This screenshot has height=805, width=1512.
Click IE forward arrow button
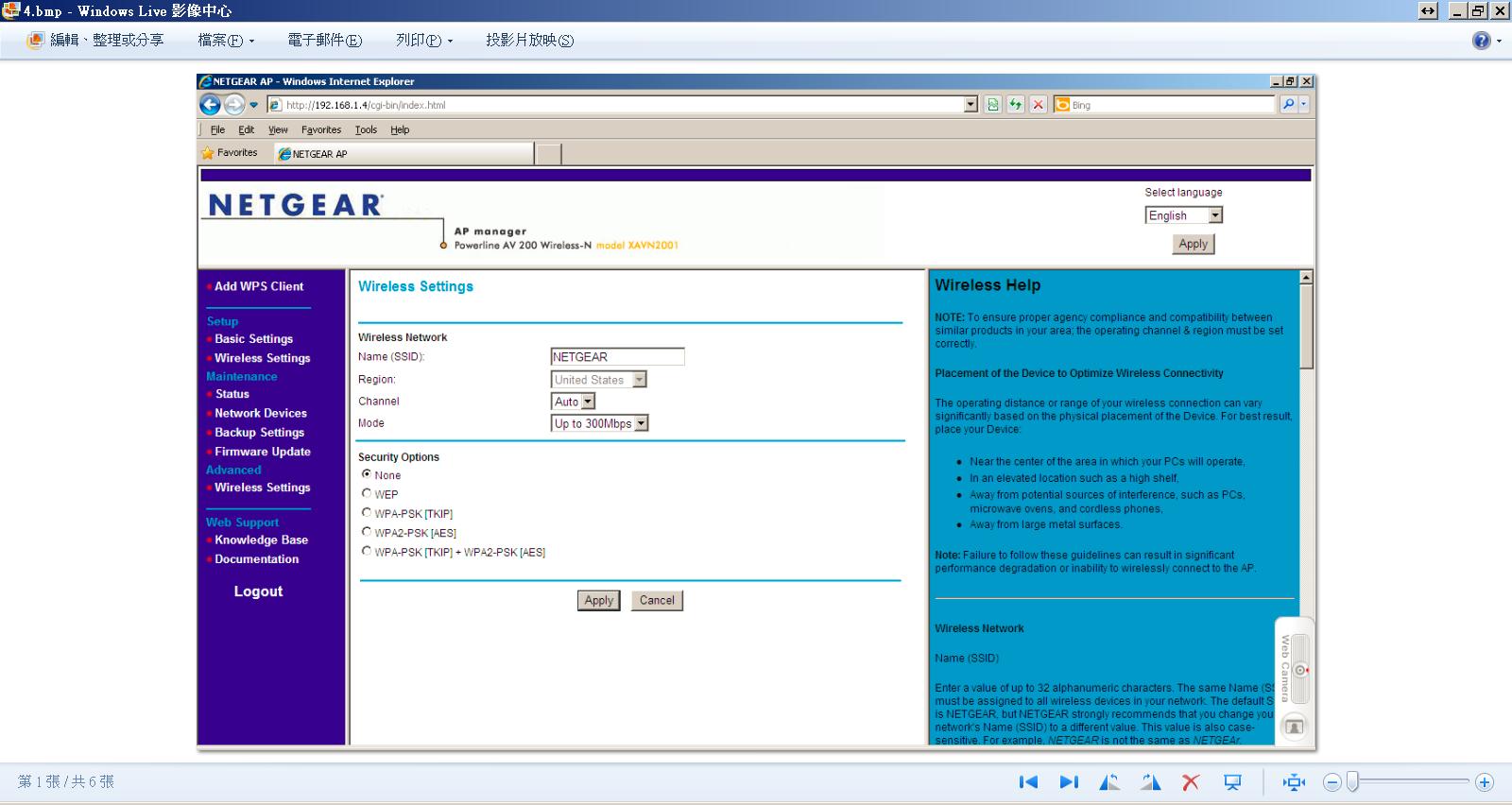(233, 105)
